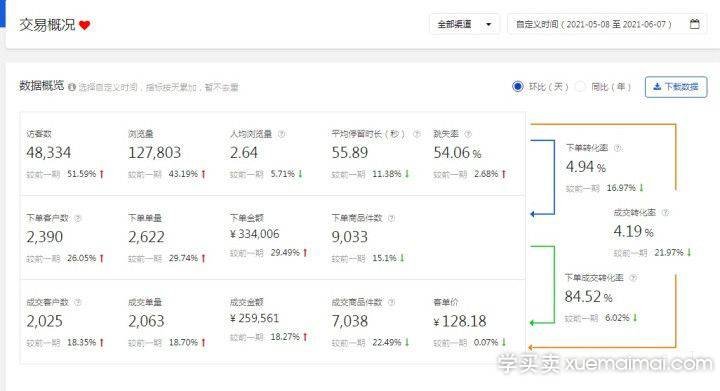Screen dimensions: 720x391
Task: Click the visitor count value 48,334
Action: pos(49,153)
